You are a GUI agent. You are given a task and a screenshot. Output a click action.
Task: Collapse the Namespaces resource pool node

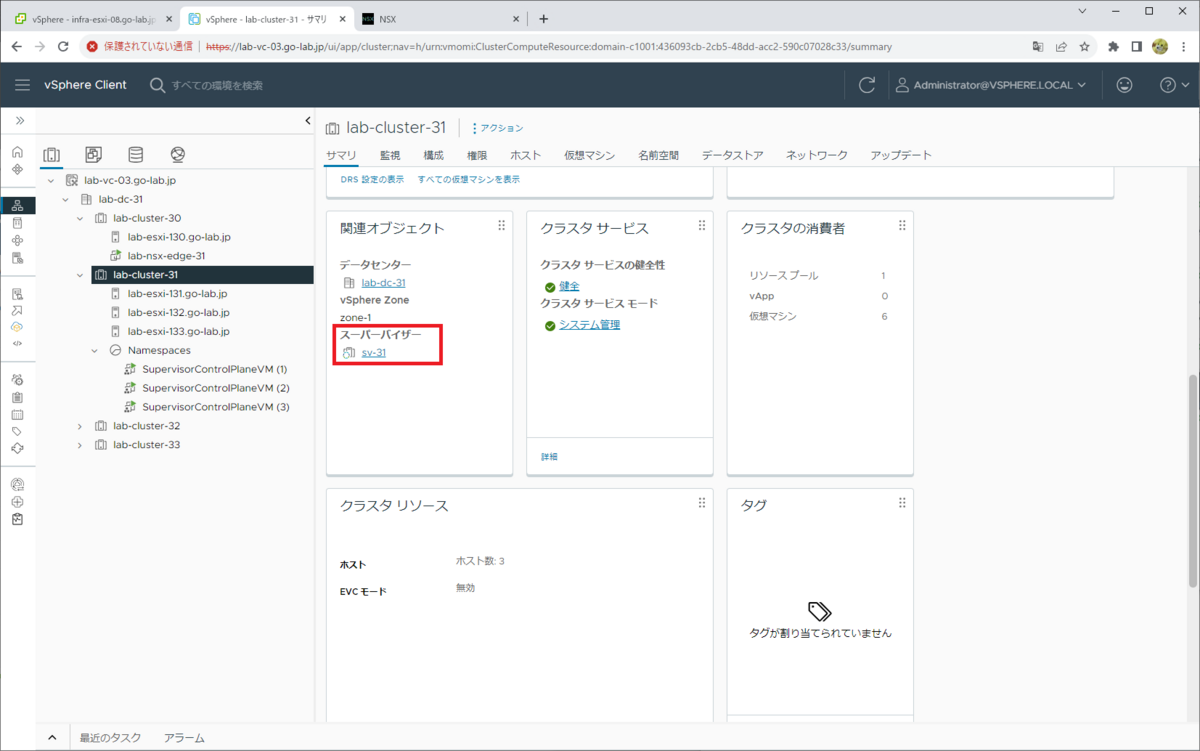(95, 351)
